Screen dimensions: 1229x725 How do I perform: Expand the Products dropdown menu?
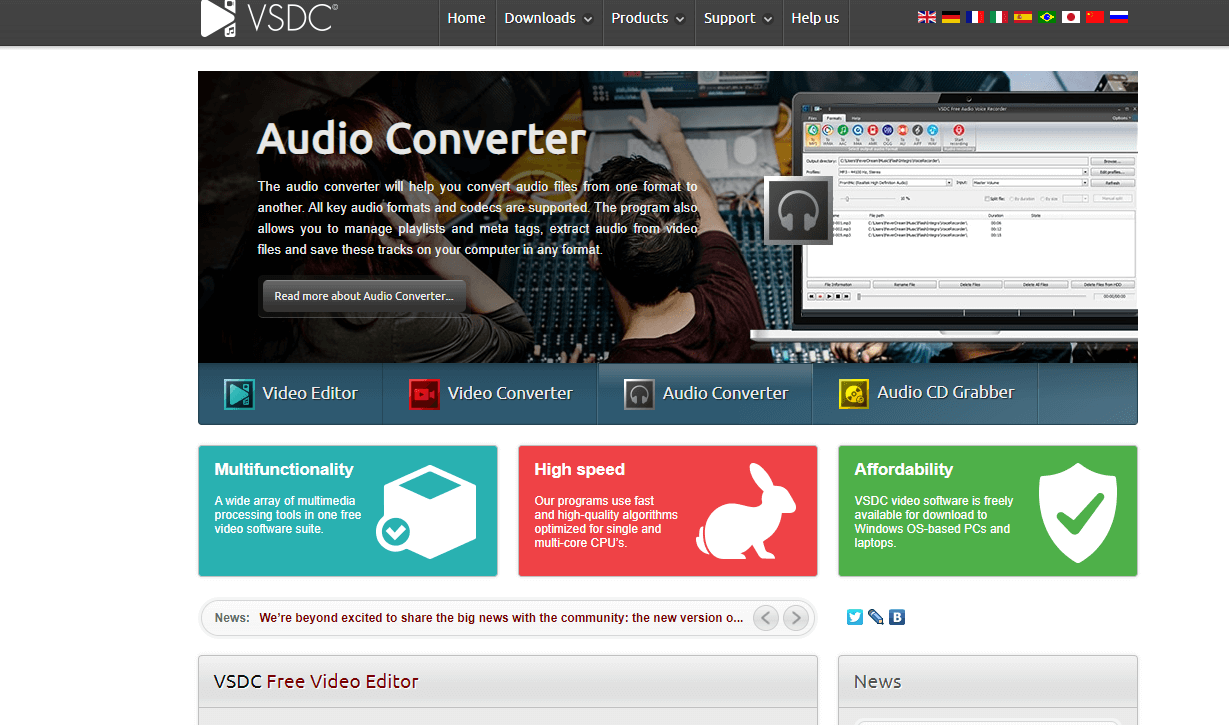point(648,18)
